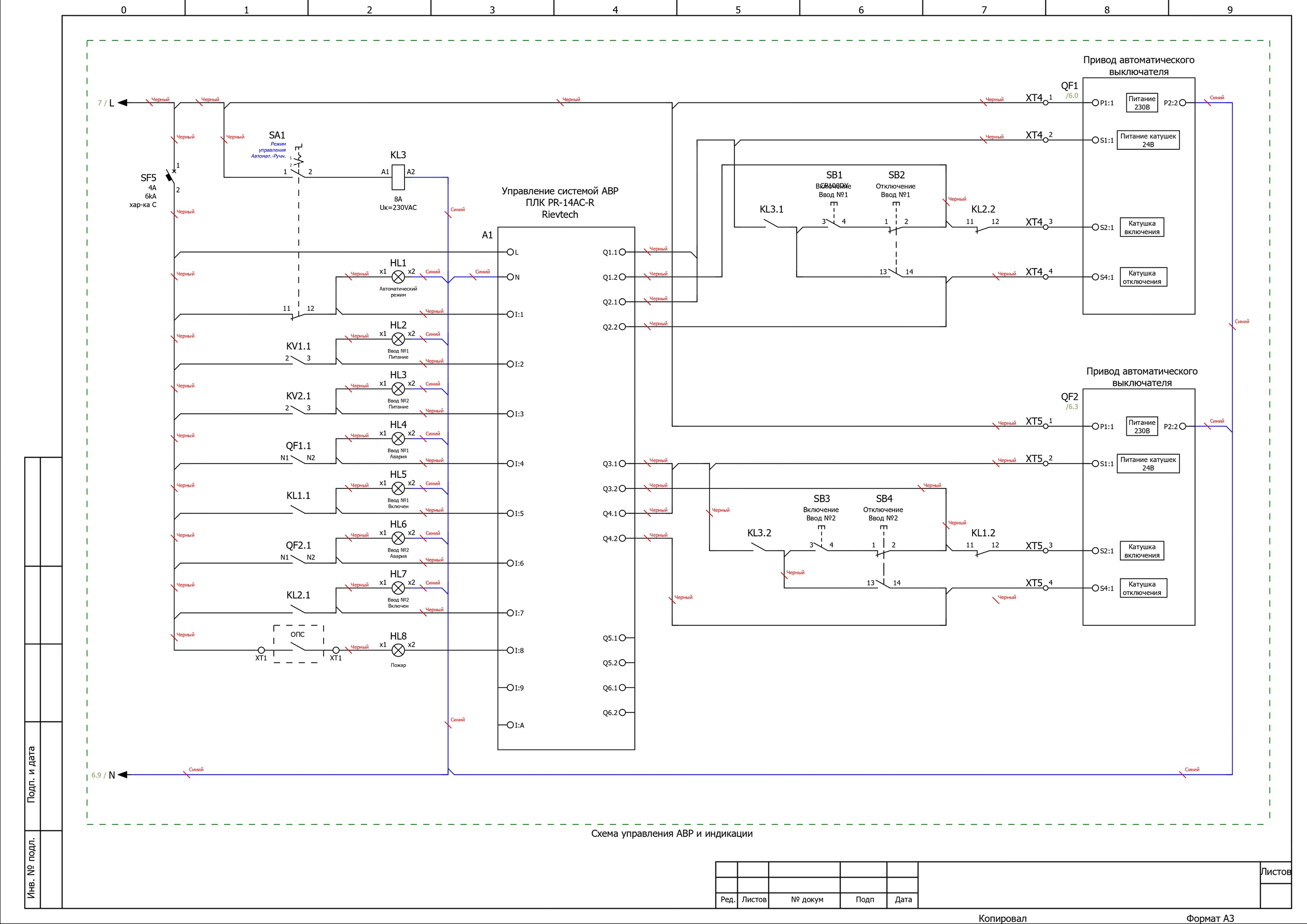Screen dimensions: 1307x924
Task: Click the 'Схема управления АВР и индикации' caption
Action: pos(672,834)
